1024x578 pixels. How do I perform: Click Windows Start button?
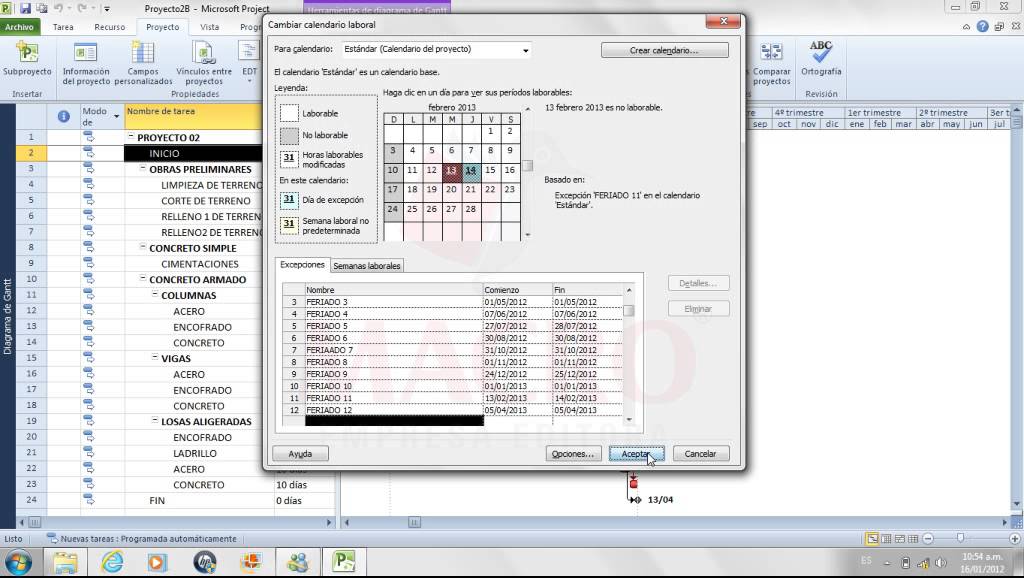click(18, 562)
